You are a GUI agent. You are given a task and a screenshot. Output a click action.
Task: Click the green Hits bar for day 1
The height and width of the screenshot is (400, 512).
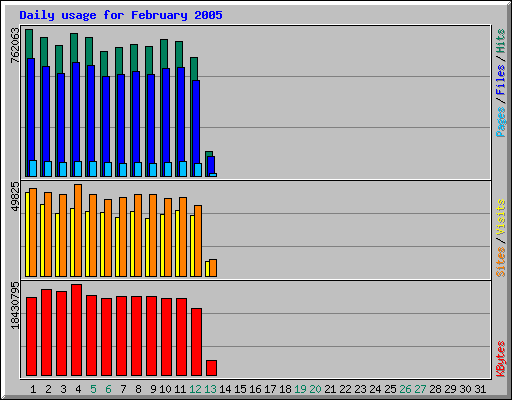[29, 44]
